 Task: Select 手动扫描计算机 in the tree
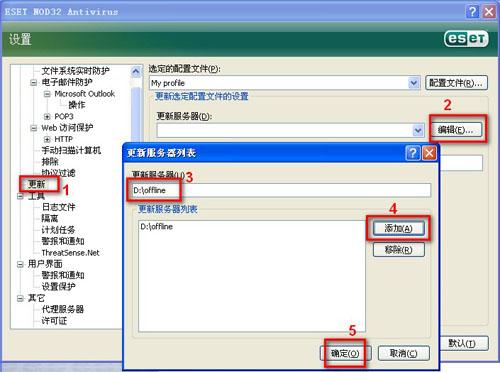pos(71,150)
